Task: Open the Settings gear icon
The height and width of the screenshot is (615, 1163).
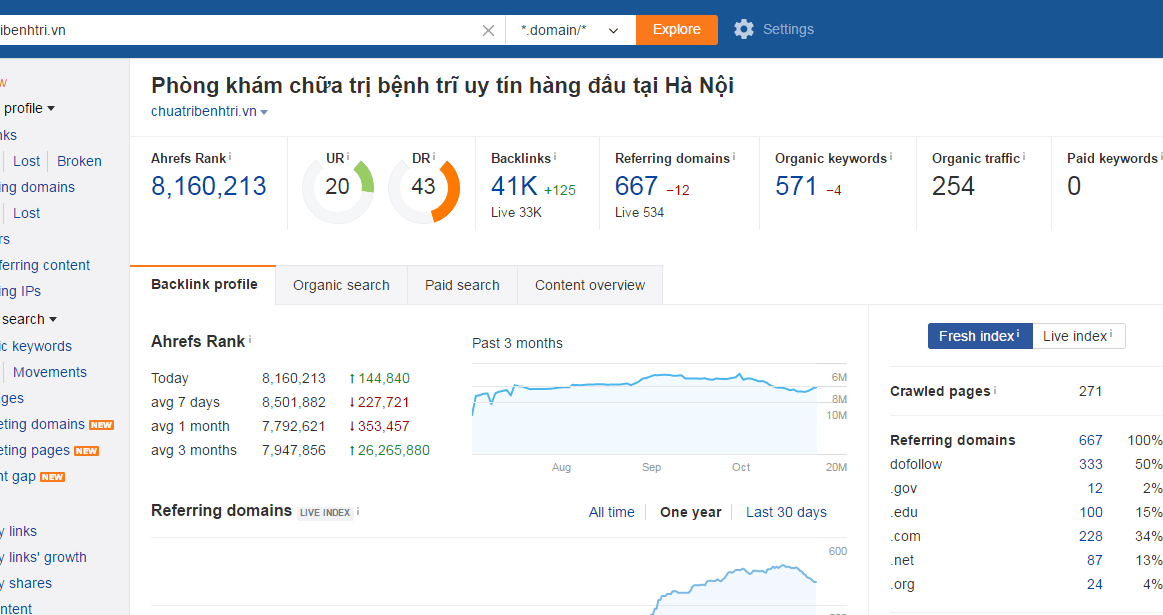Action: click(744, 29)
